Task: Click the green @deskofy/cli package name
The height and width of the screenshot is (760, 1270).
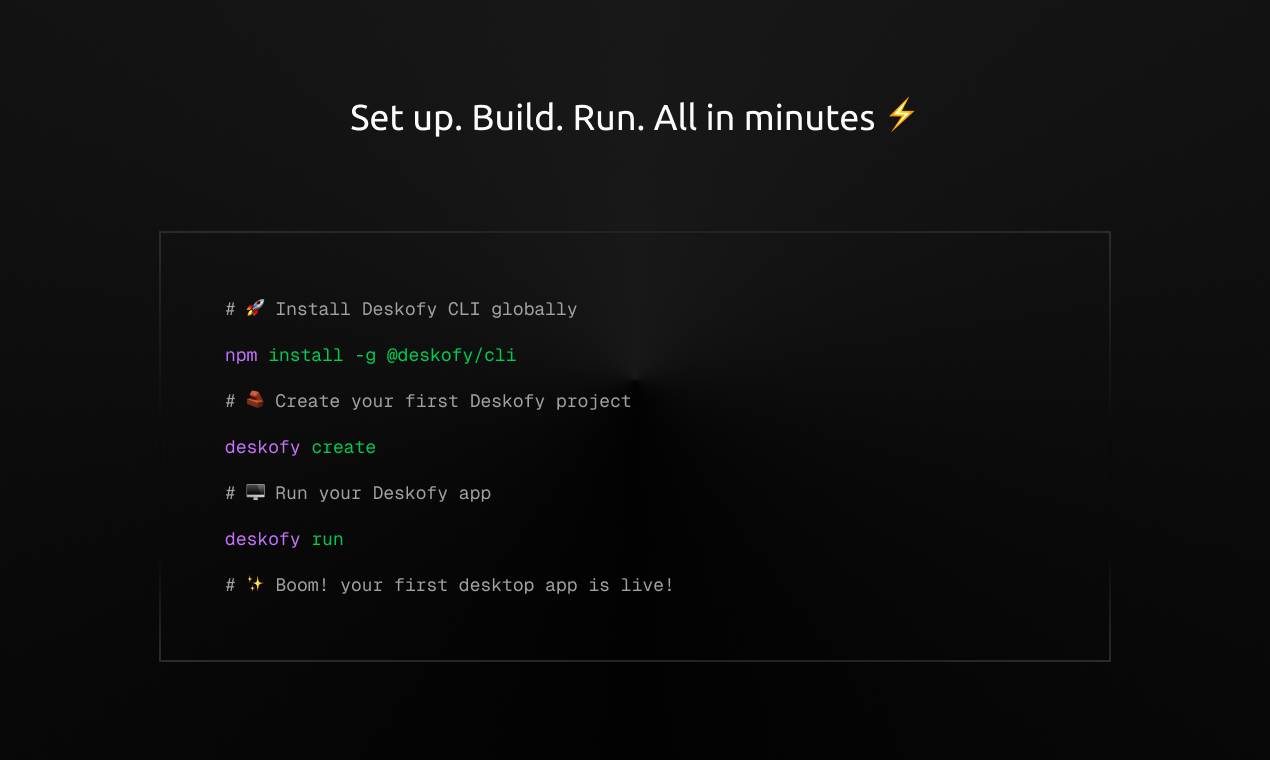Action: 453,355
